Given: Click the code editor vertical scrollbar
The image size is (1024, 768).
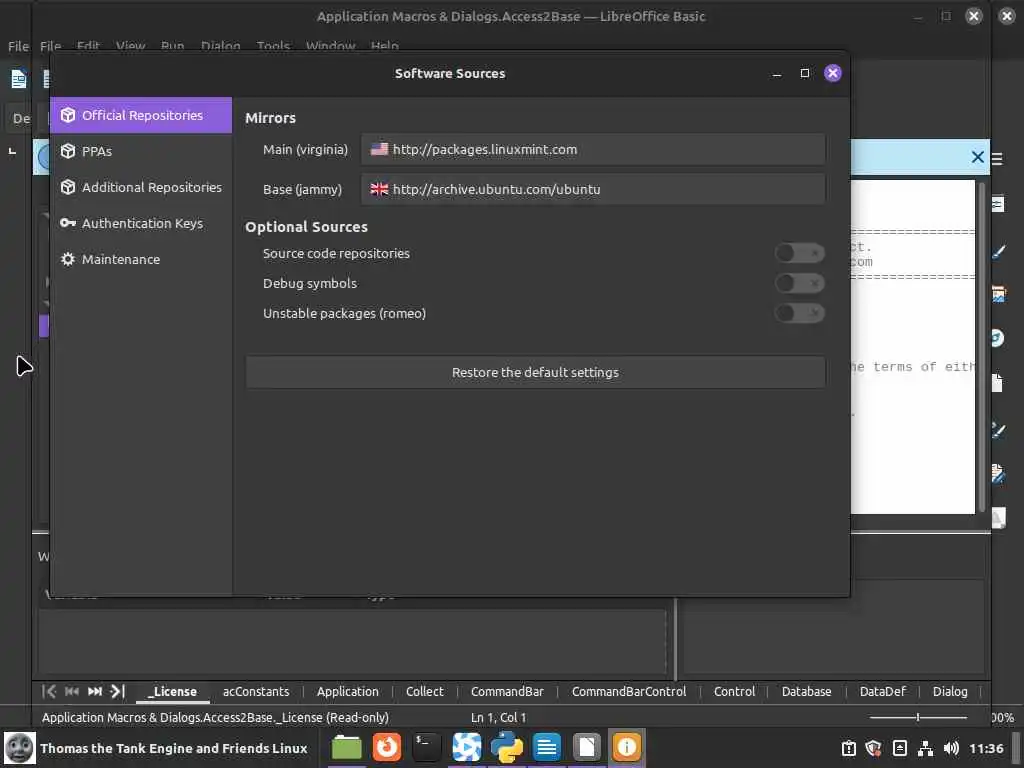Looking at the screenshot, I should (x=982, y=346).
